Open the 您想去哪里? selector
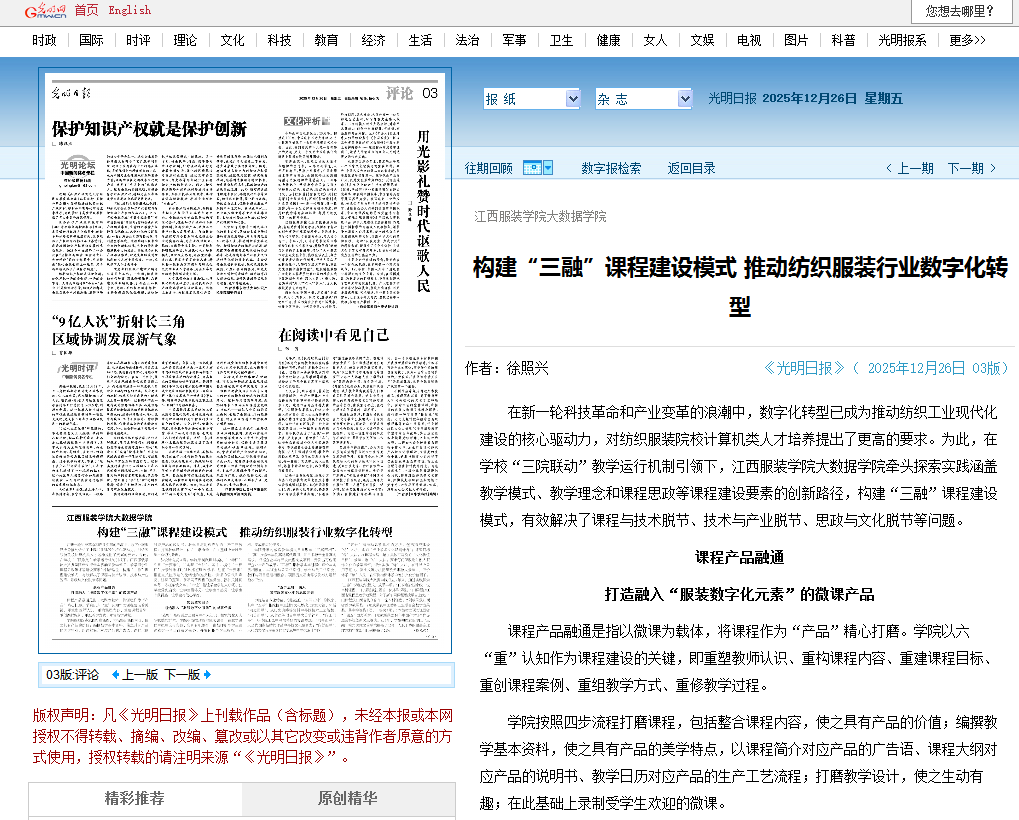This screenshot has height=820, width=1019. 960,12
